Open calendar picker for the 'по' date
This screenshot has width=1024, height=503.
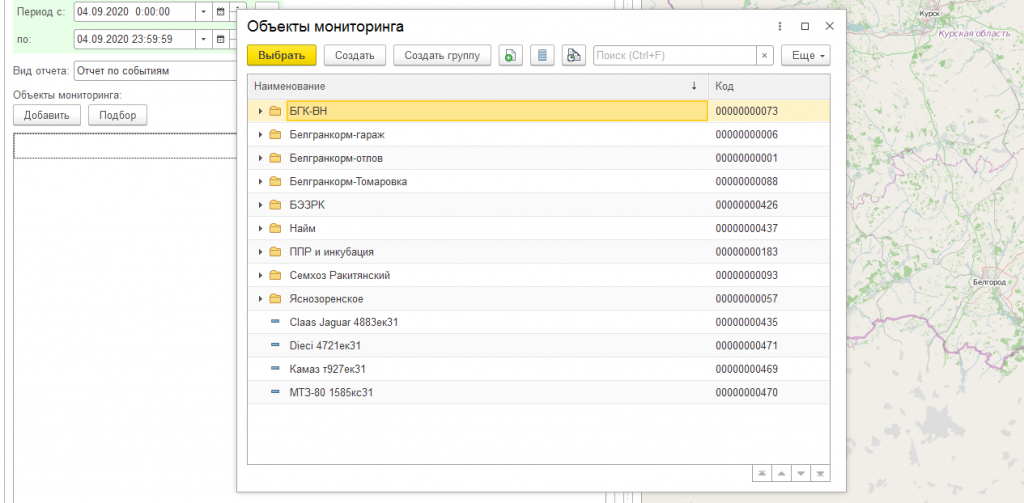221,39
